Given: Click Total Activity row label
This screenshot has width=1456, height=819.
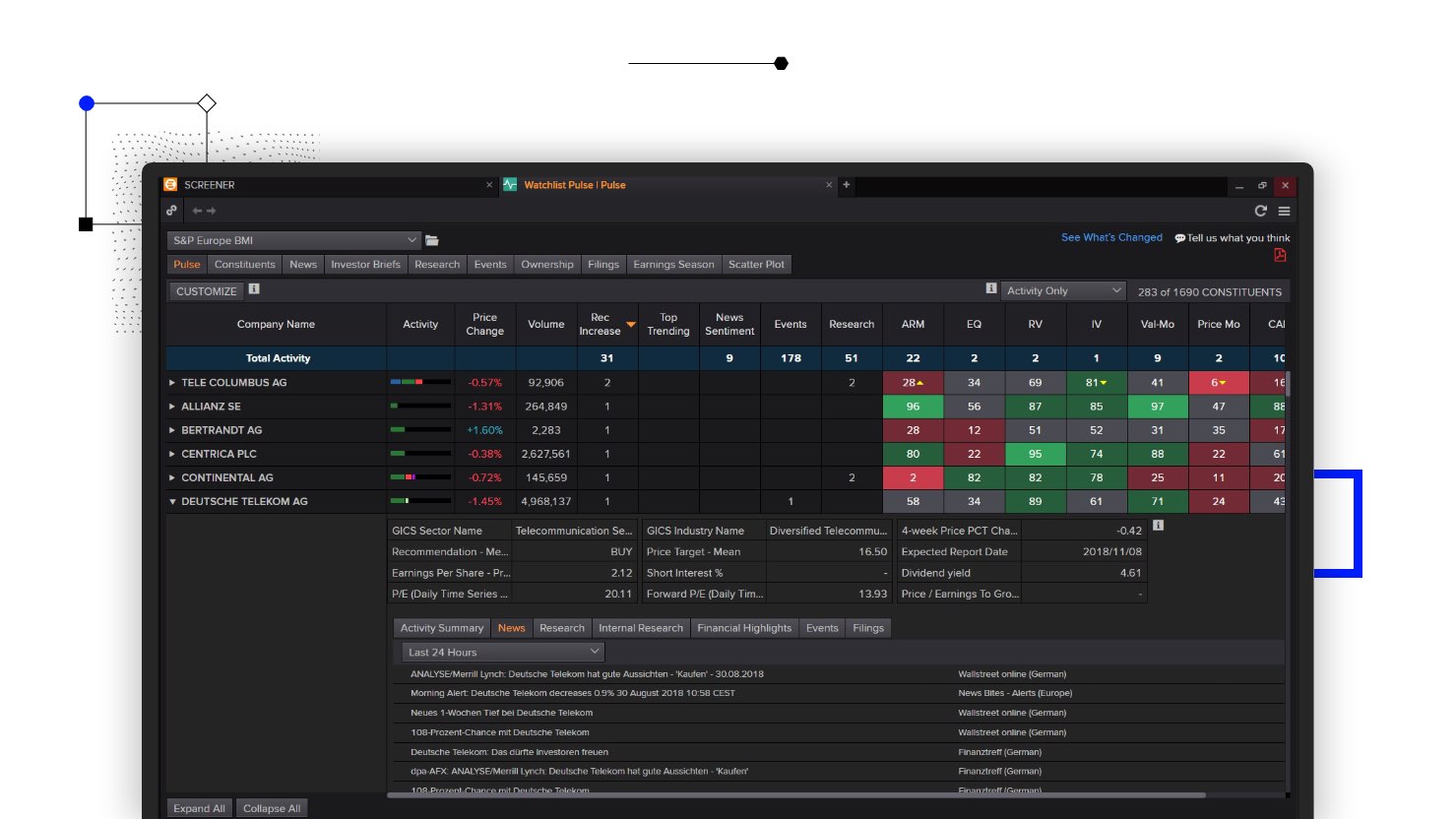Looking at the screenshot, I should pyautogui.click(x=278, y=358).
